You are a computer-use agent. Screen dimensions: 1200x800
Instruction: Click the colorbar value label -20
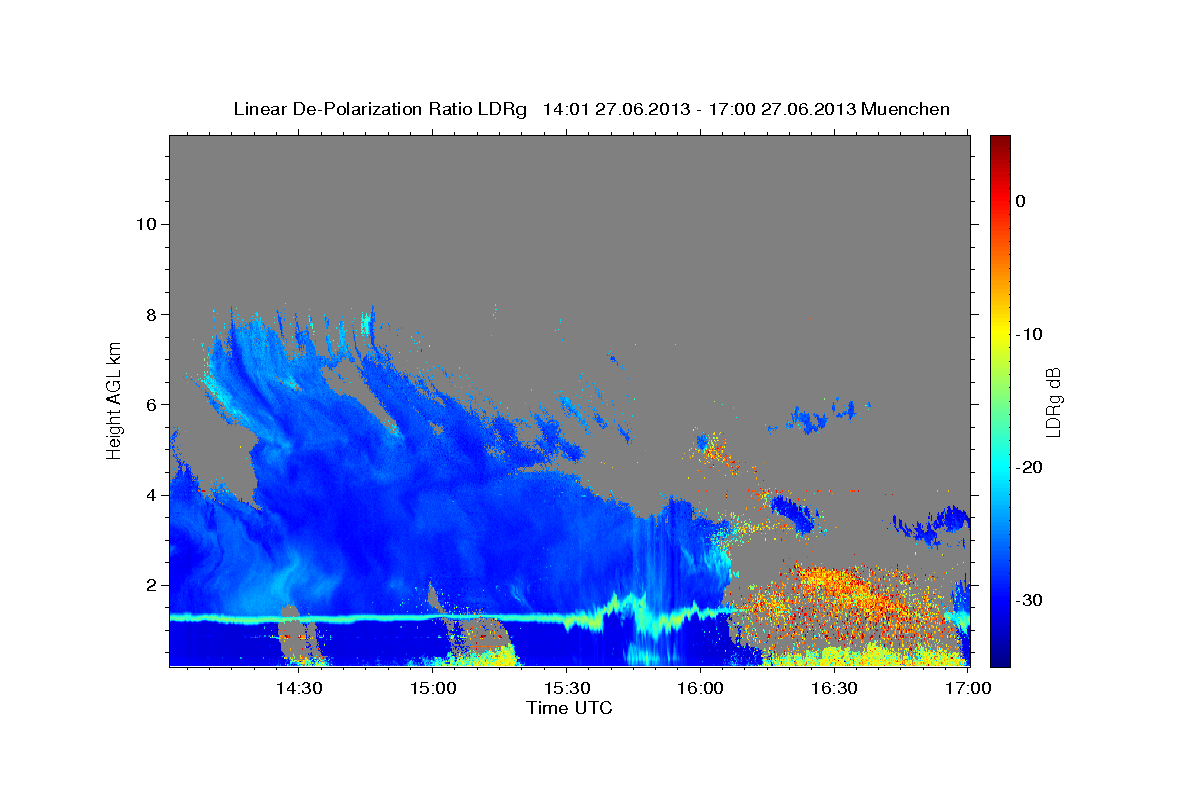pos(1029,467)
